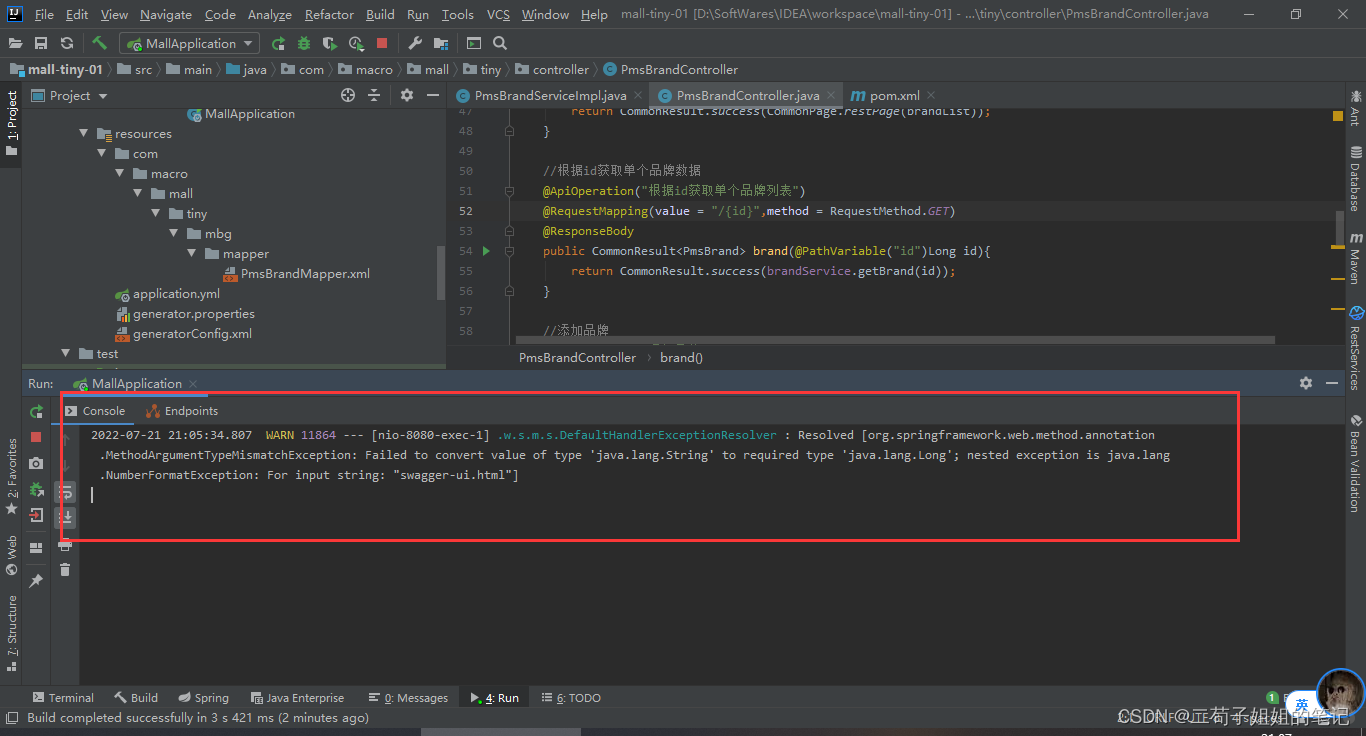Image resolution: width=1366 pixels, height=736 pixels.
Task: Click the Run Anything toolbar icon
Action: tap(474, 43)
